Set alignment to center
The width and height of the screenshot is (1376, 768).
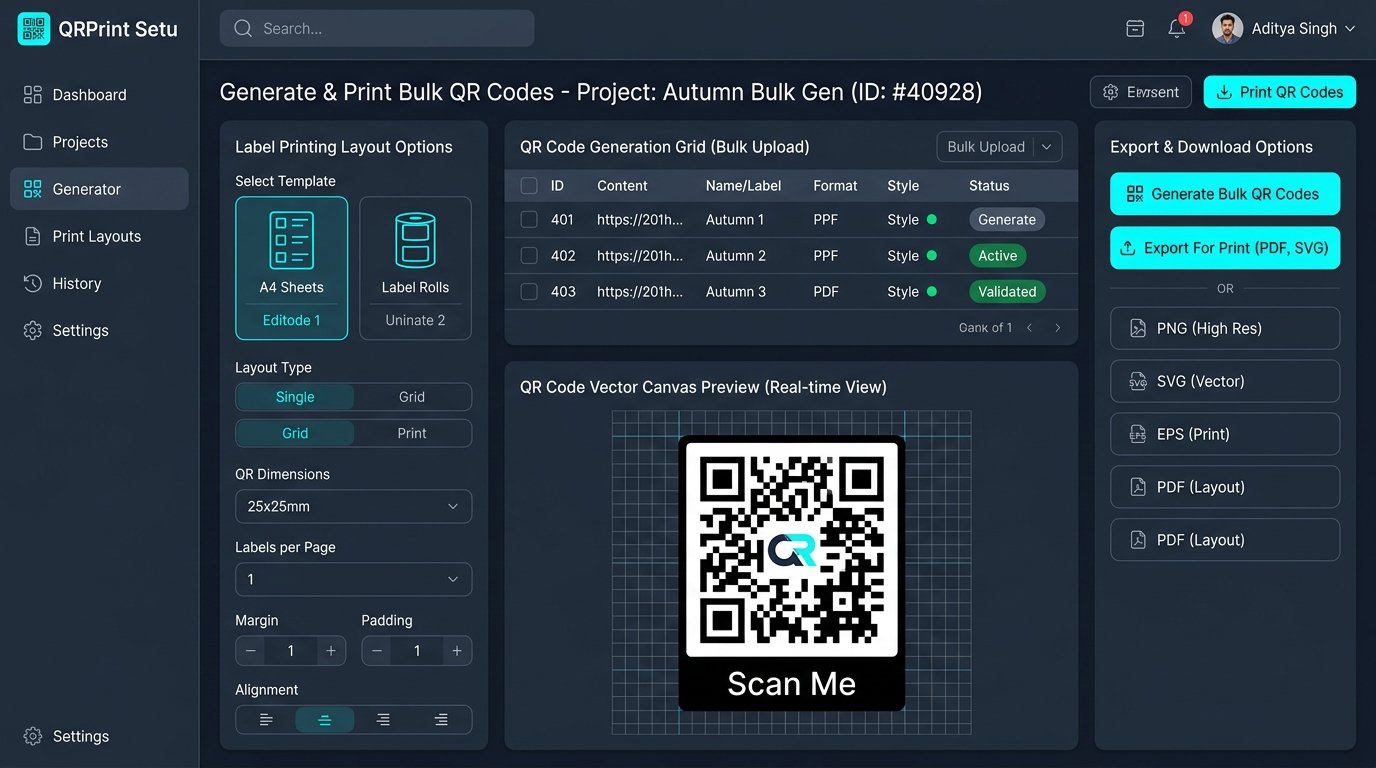(324, 720)
